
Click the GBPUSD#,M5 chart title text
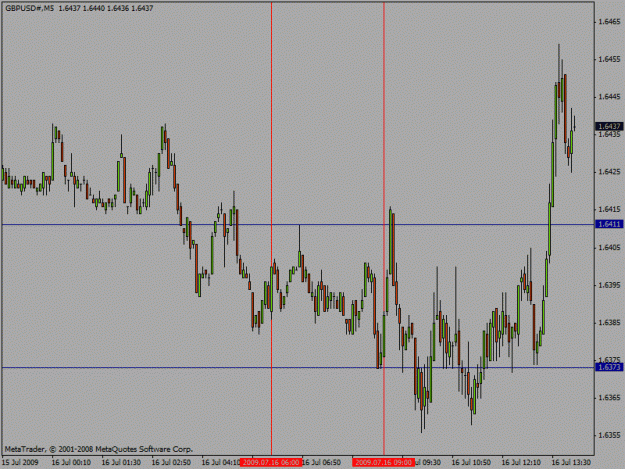[29, 8]
